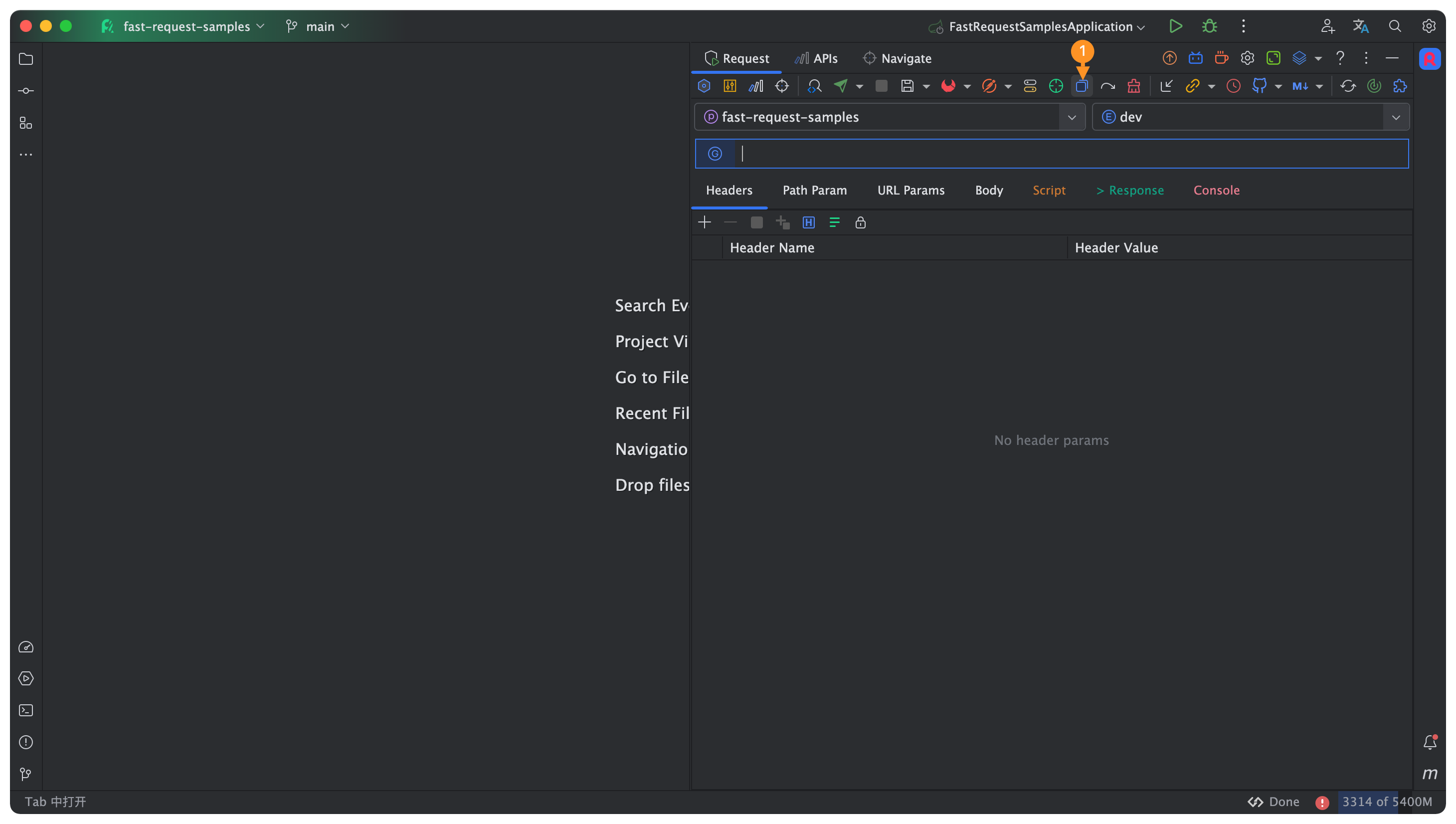Toggle the green bulk-edit lines icon
The image size is (1456, 824).
[834, 222]
